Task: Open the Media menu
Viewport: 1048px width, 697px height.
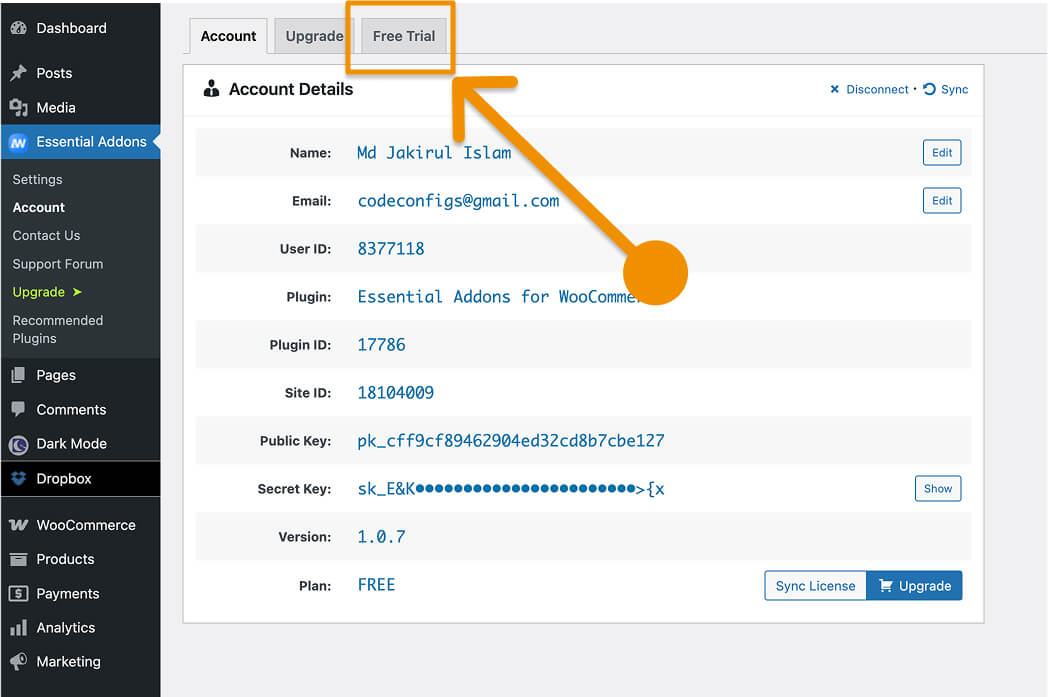Action: click(80, 108)
